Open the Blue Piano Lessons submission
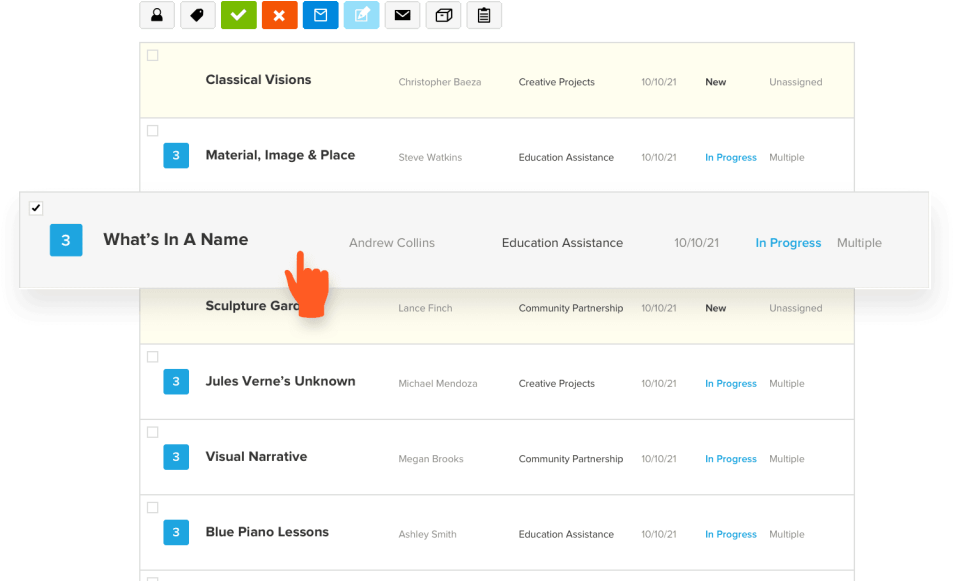This screenshot has width=953, height=581. (267, 532)
